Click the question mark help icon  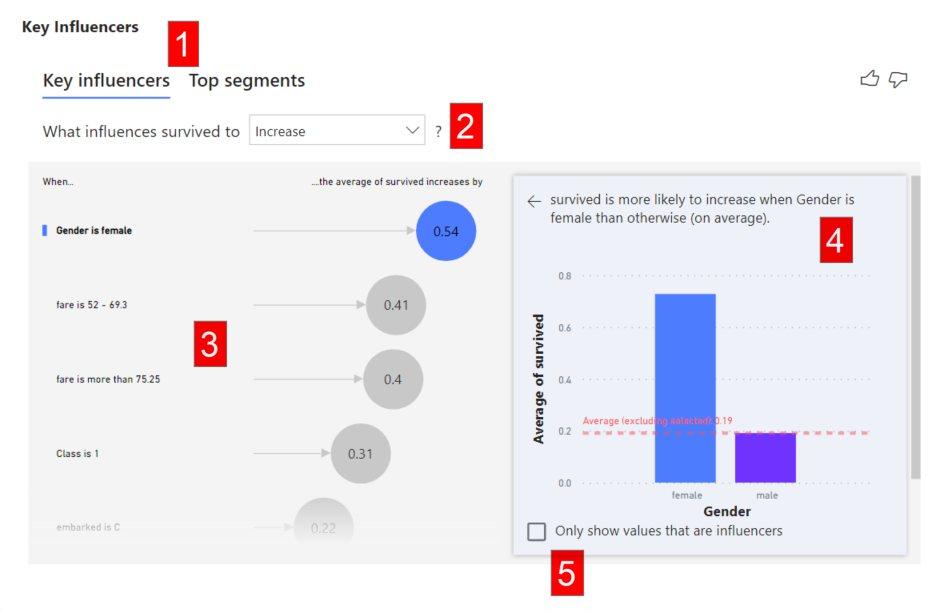438,130
